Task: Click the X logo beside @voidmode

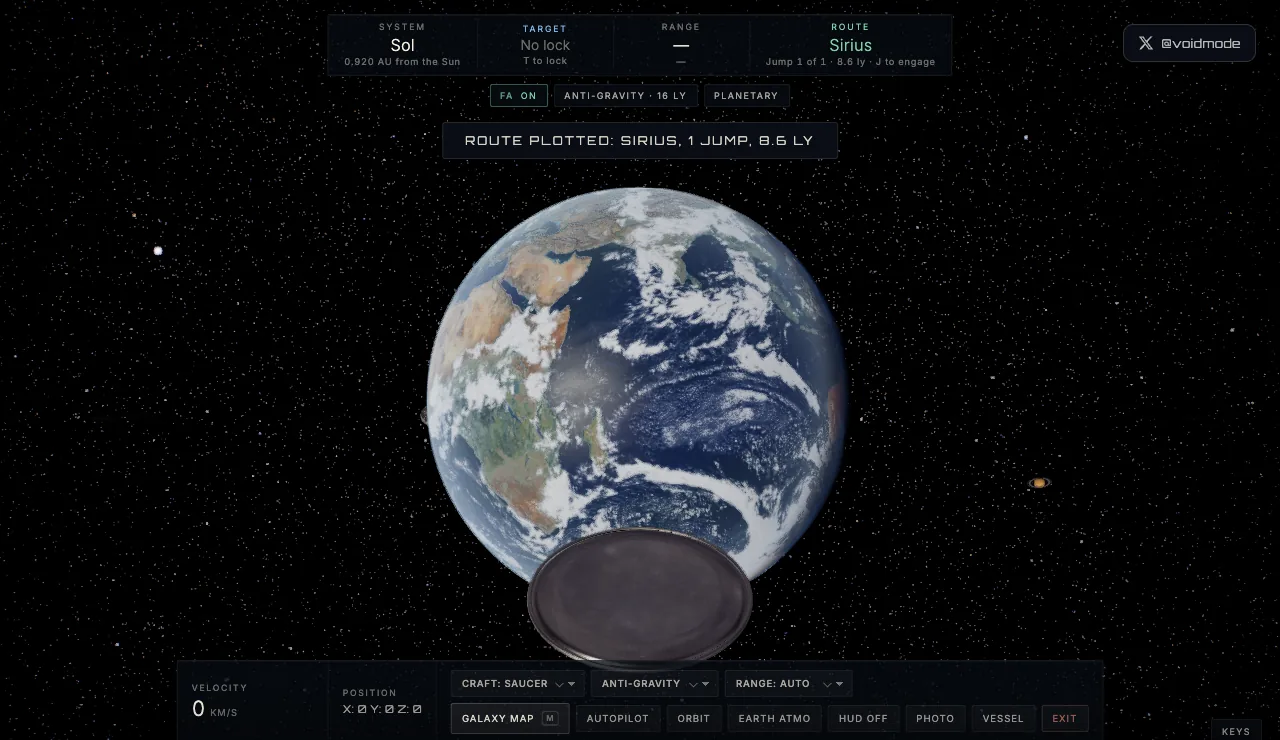Action: (x=1145, y=43)
